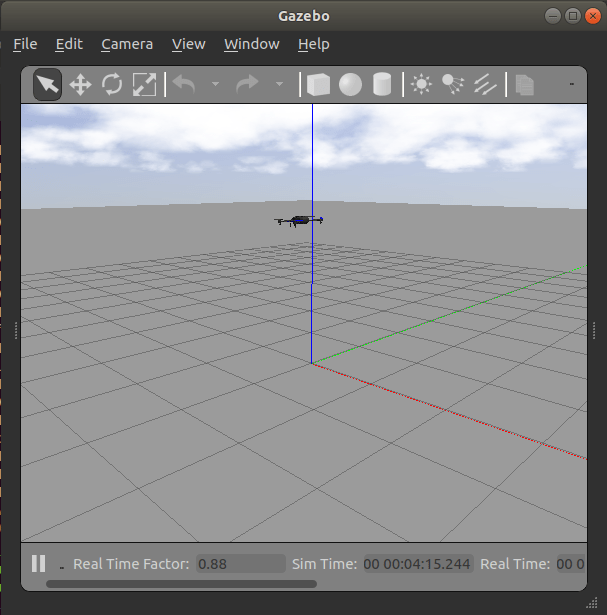Image resolution: width=607 pixels, height=615 pixels.
Task: Open the Camera menu
Action: [x=127, y=44]
